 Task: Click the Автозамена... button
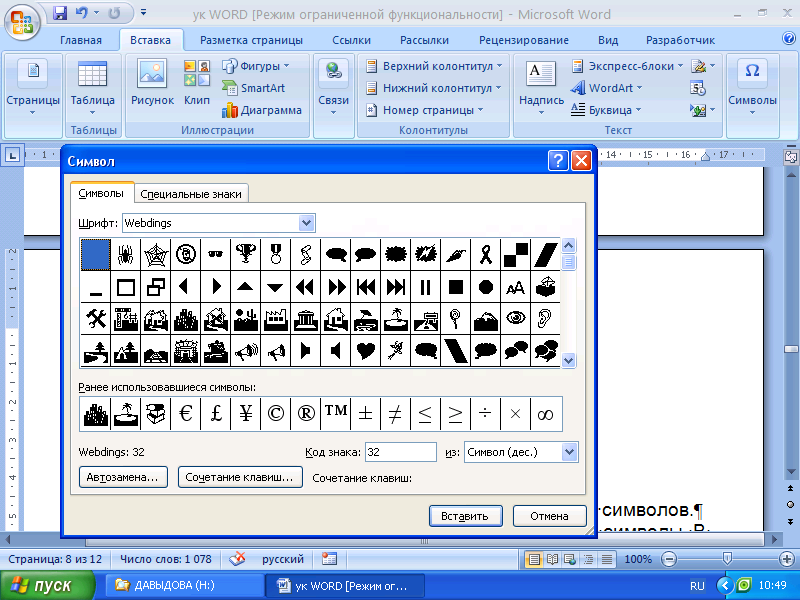click(123, 477)
